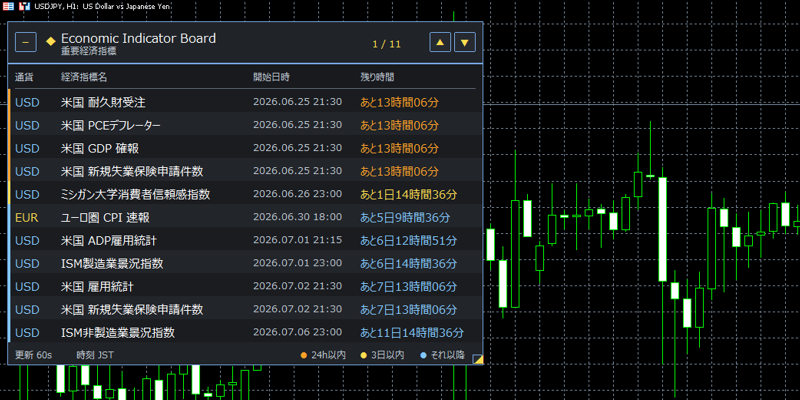Click the remaining time あと11日14時間36分

click(412, 333)
